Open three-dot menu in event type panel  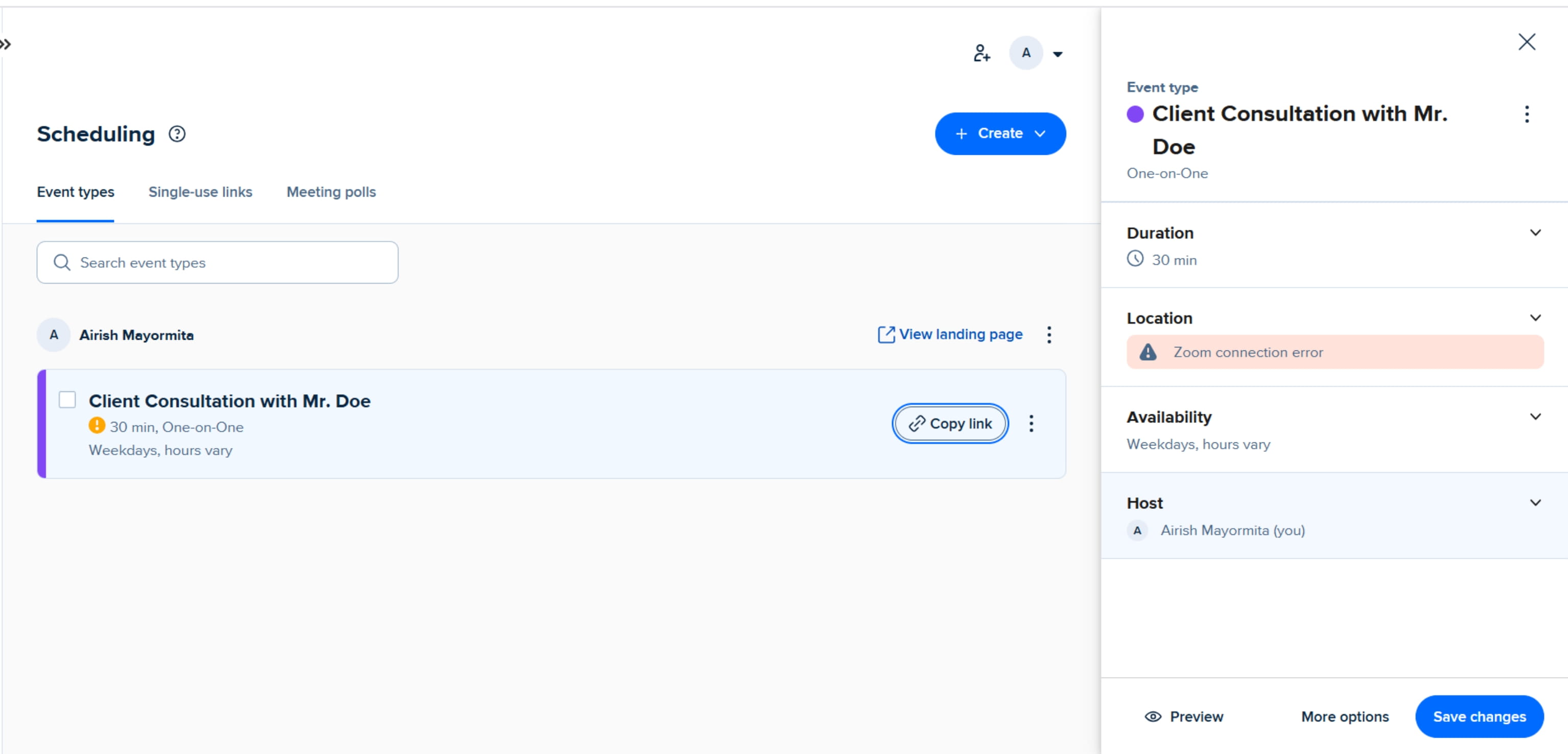(x=1526, y=114)
